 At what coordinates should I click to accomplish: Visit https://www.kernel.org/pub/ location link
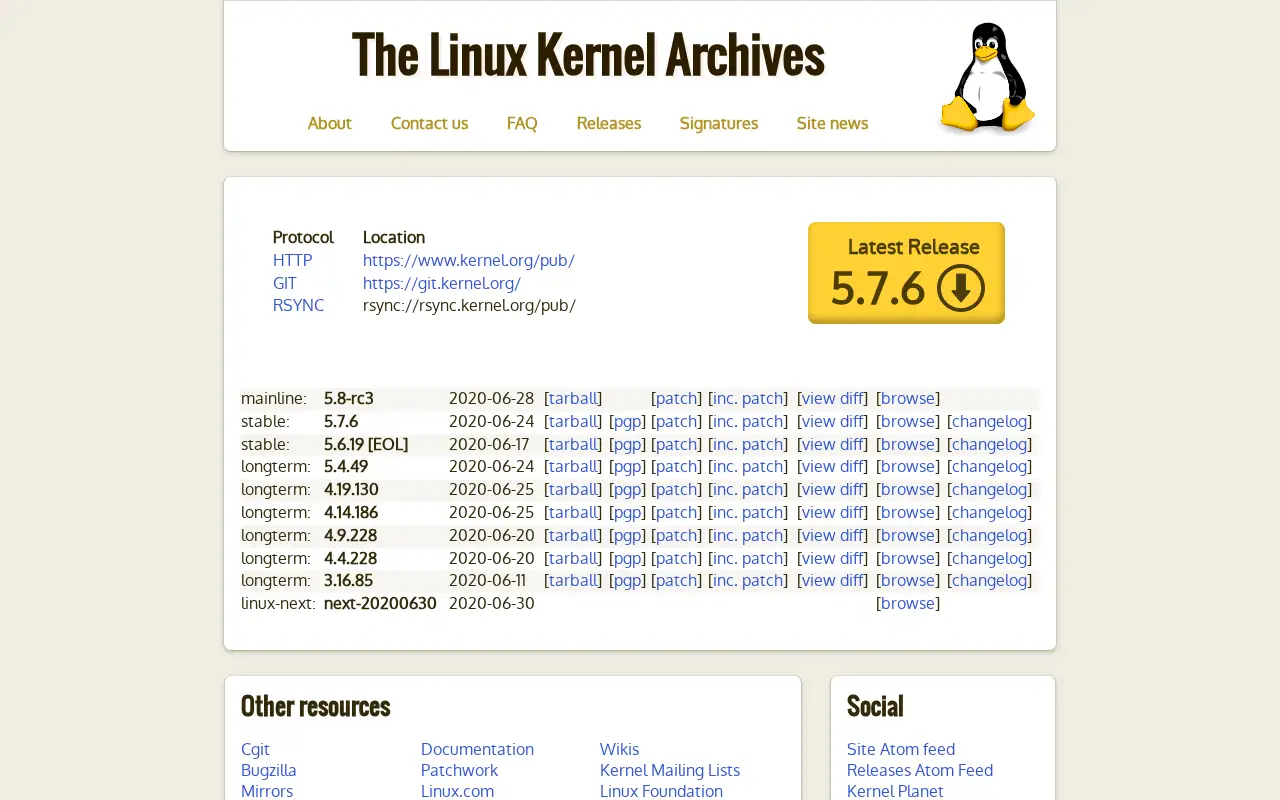coord(468,260)
